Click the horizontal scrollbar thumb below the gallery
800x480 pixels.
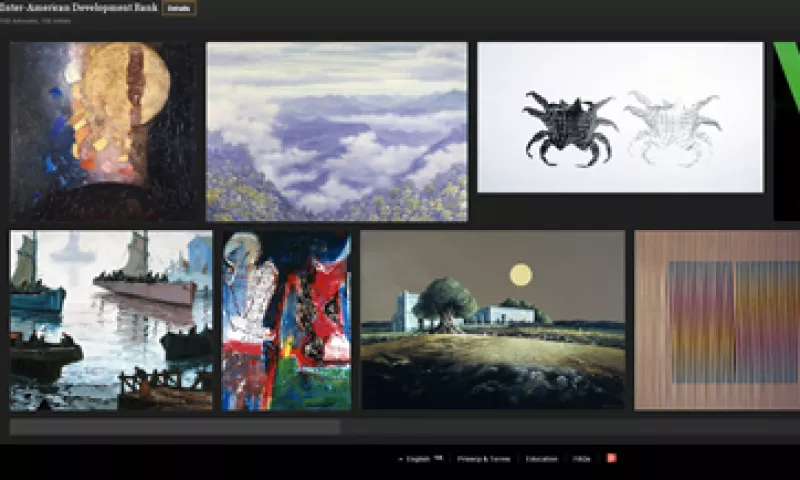(x=175, y=427)
